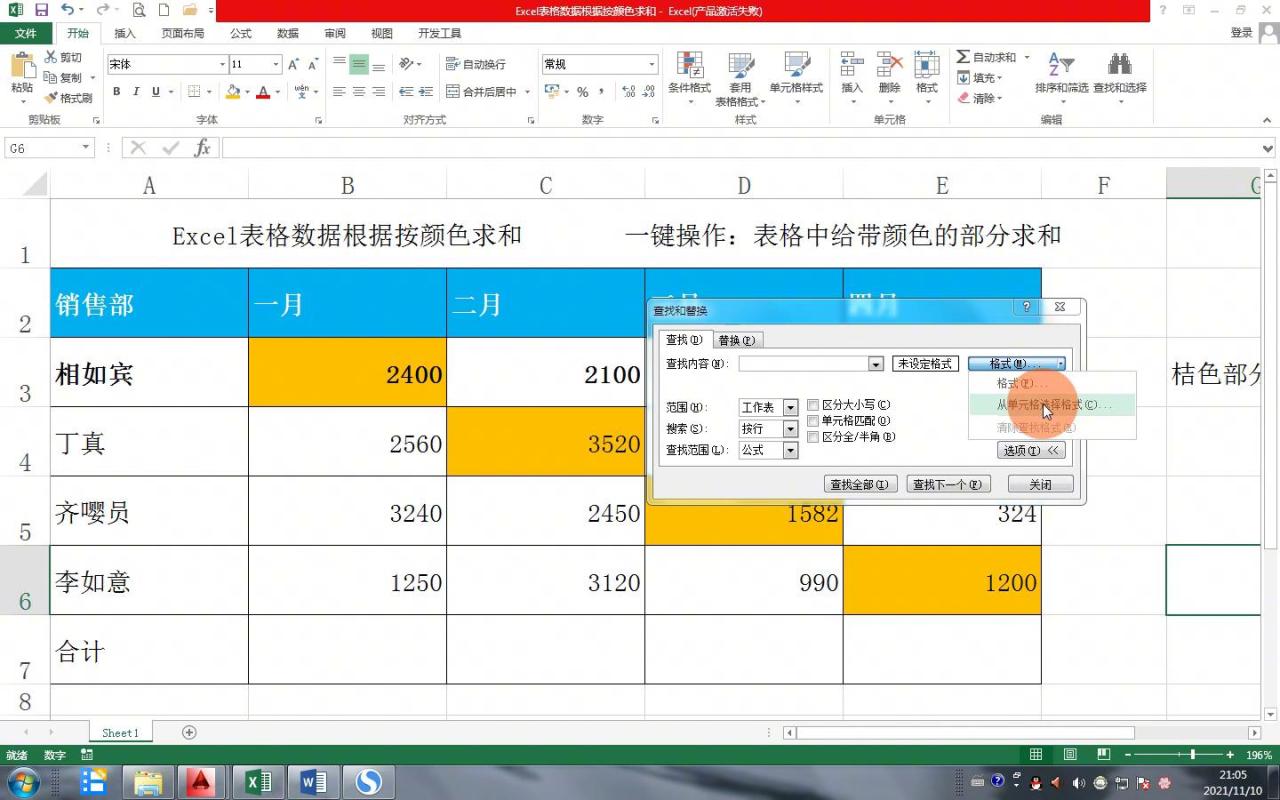Open print preview from the quick access toolbar
1280x800 pixels.
pyautogui.click(x=138, y=10)
